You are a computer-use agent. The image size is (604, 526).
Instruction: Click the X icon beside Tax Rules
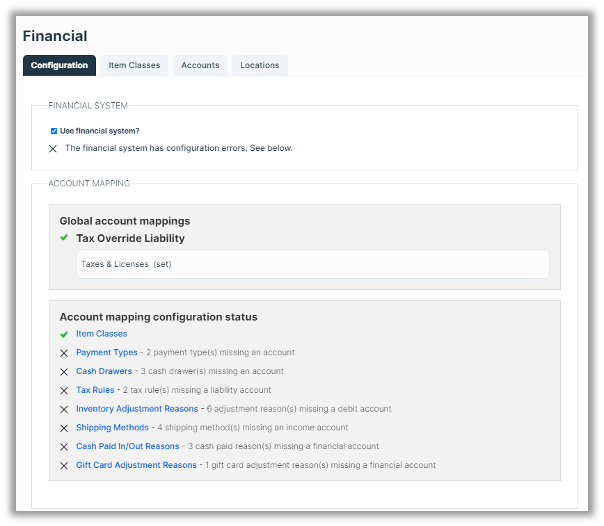pos(64,390)
